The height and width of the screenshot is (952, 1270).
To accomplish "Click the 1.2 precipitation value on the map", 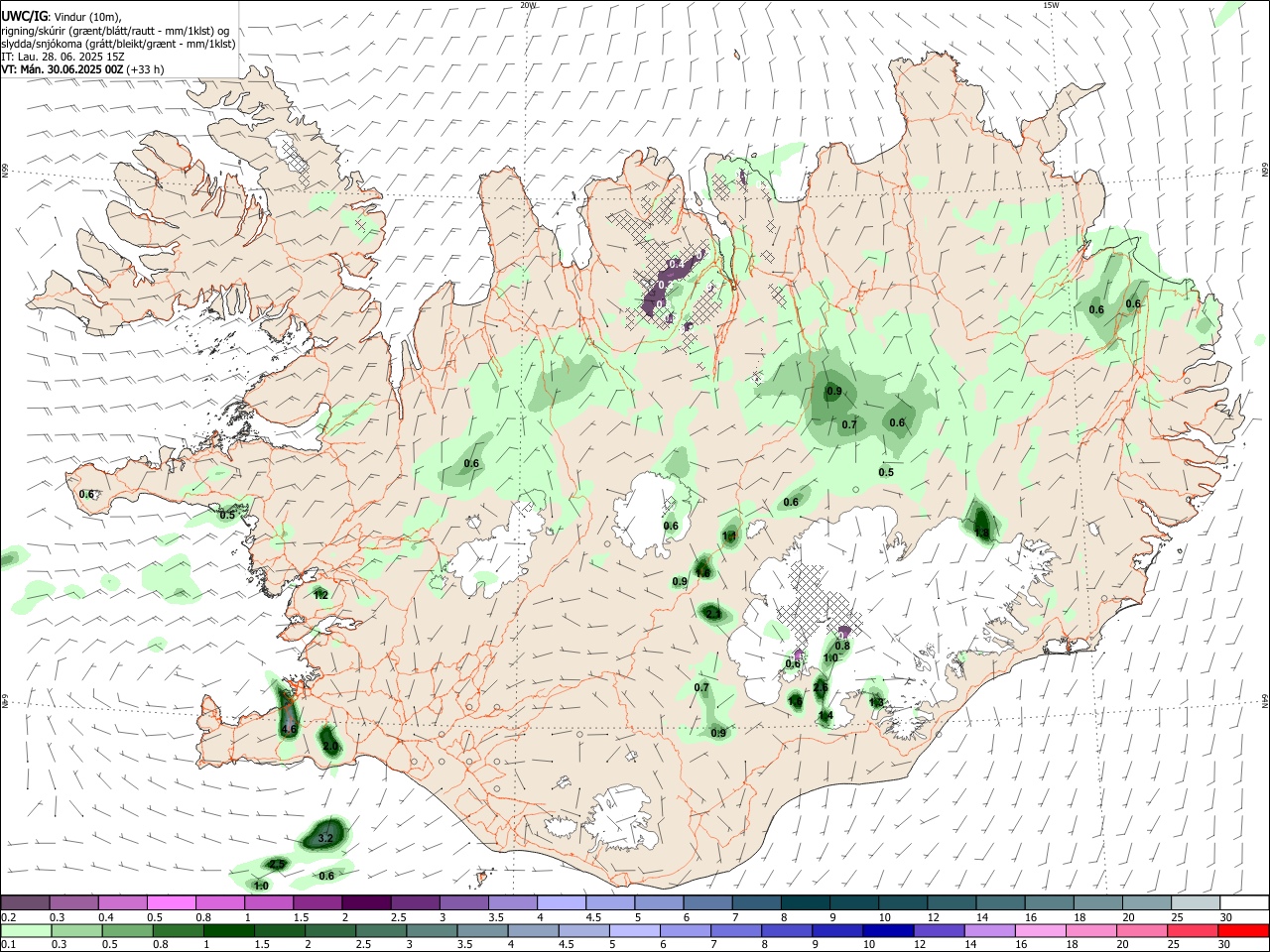I will 320,595.
